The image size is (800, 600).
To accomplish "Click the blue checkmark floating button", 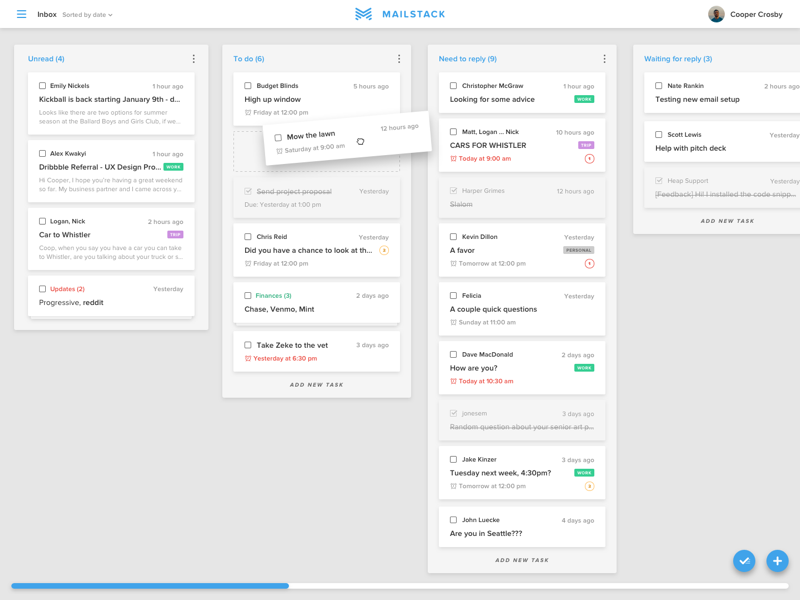I will [744, 561].
